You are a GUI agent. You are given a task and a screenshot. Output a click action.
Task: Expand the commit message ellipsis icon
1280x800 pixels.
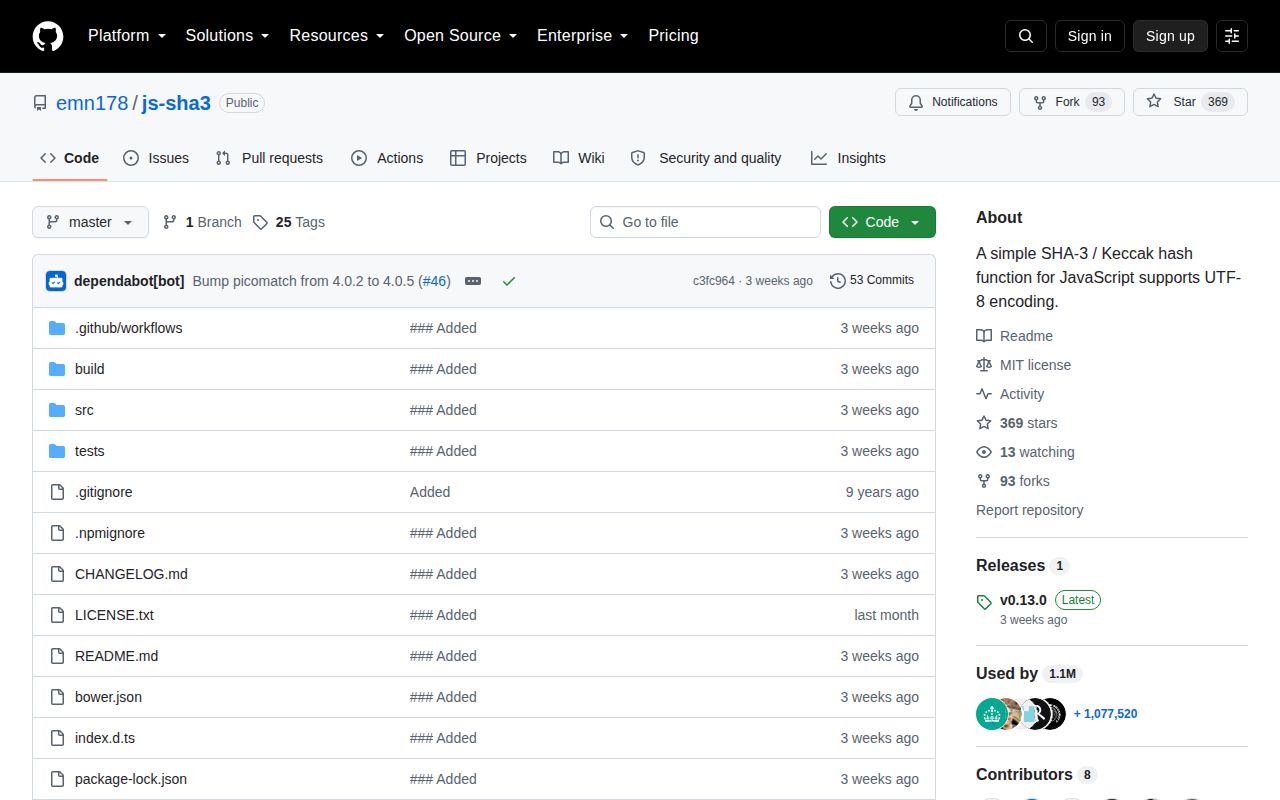pos(473,281)
